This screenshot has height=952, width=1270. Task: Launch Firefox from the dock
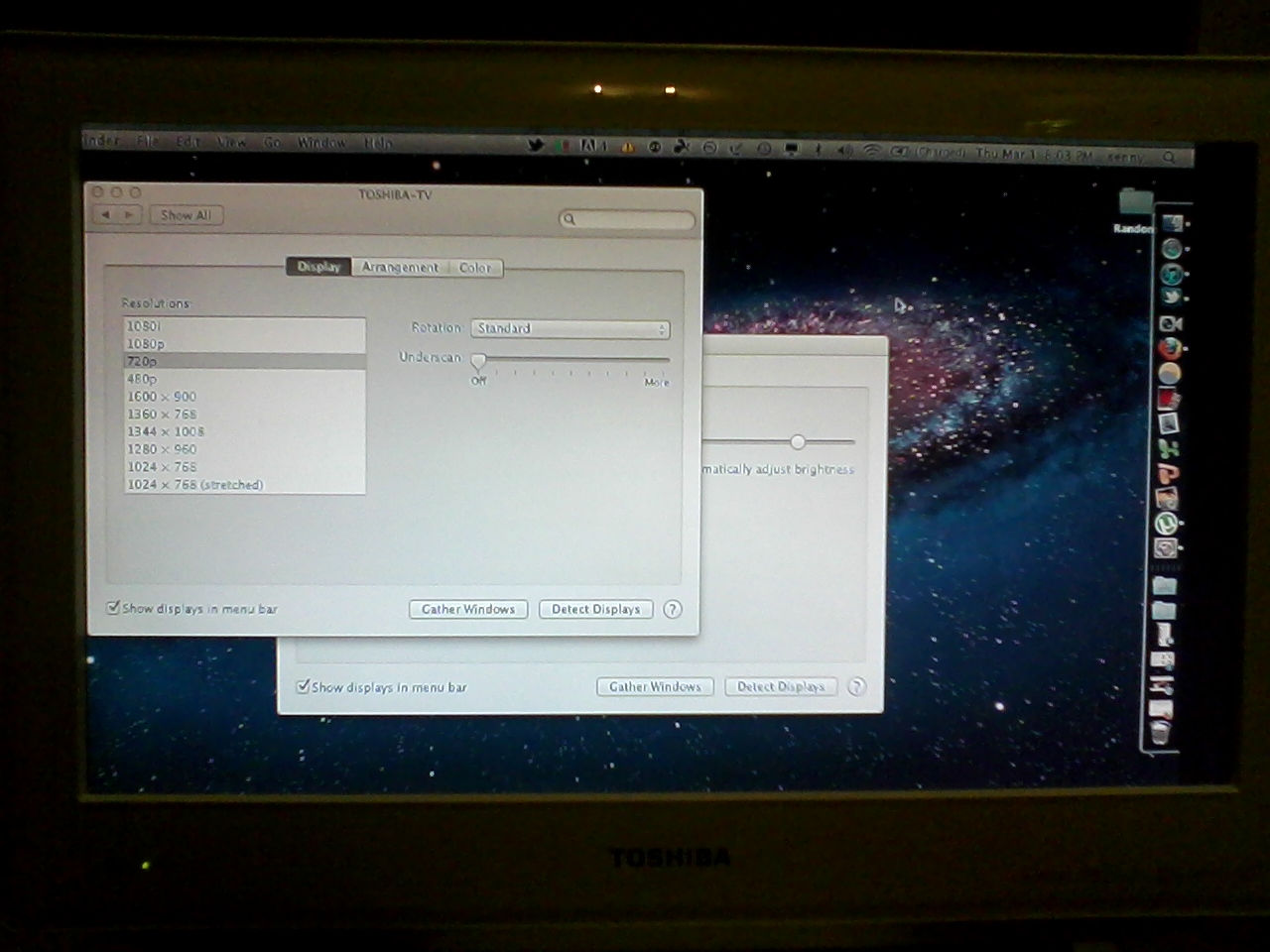tap(1171, 349)
